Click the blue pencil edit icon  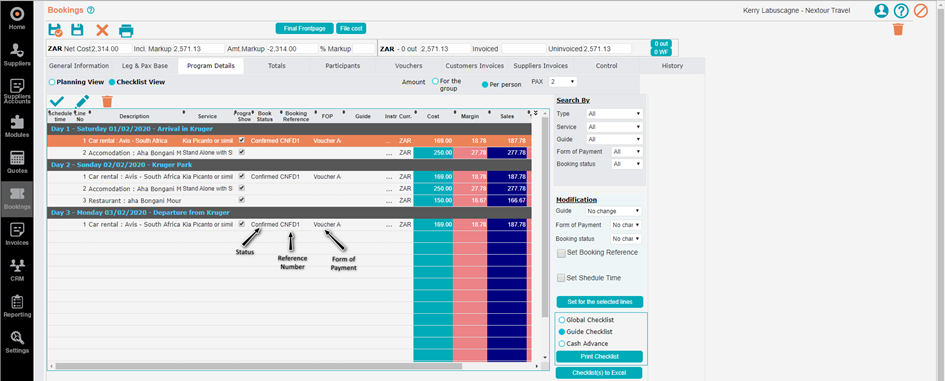pyautogui.click(x=82, y=101)
